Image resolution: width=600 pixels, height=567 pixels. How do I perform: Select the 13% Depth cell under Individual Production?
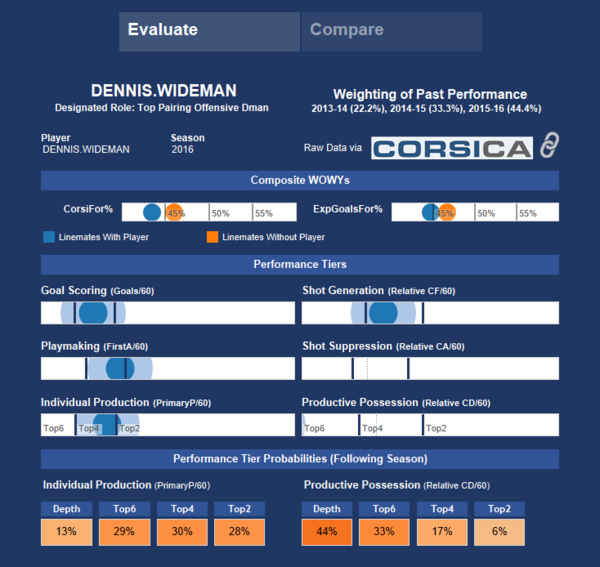[67, 531]
